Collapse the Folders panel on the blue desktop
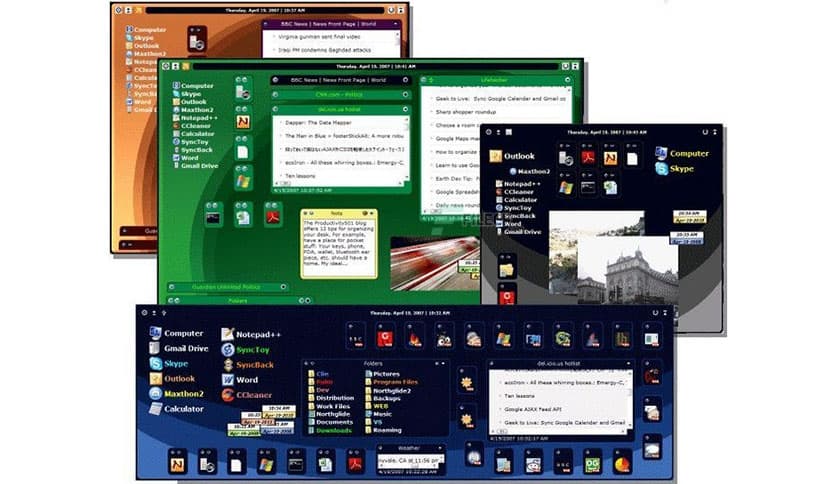This screenshot has height=484, width=836. coord(442,364)
